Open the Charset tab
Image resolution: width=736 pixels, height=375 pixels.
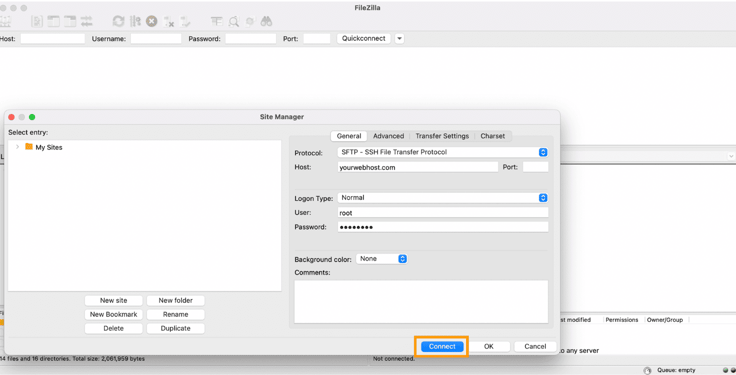tap(492, 136)
